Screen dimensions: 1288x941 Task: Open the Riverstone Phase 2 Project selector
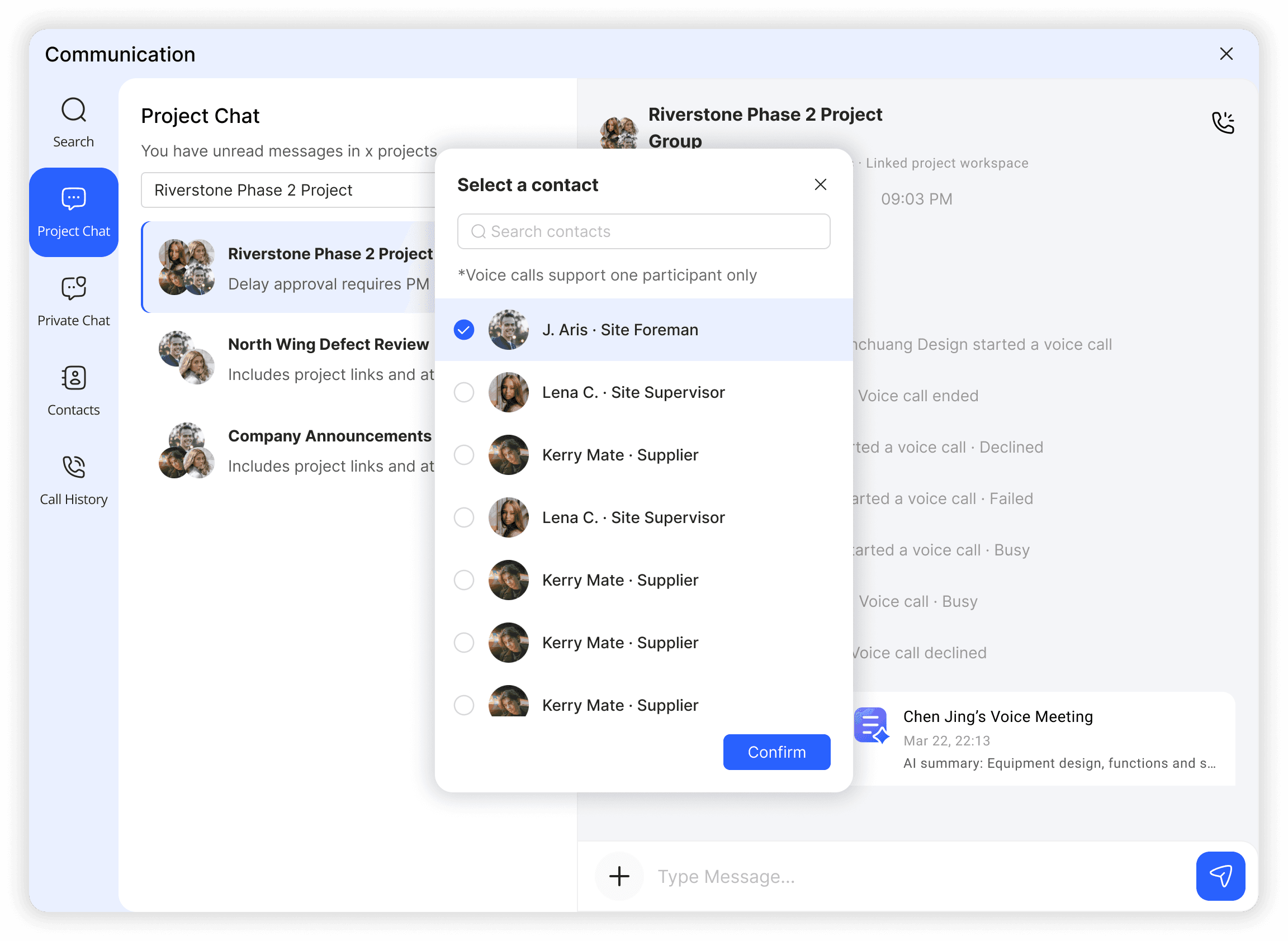288,190
